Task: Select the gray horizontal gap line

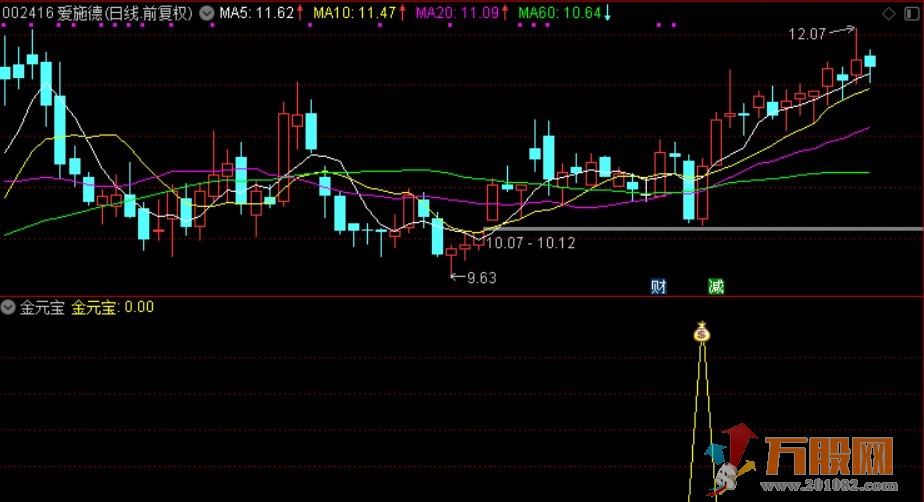Action: click(702, 229)
